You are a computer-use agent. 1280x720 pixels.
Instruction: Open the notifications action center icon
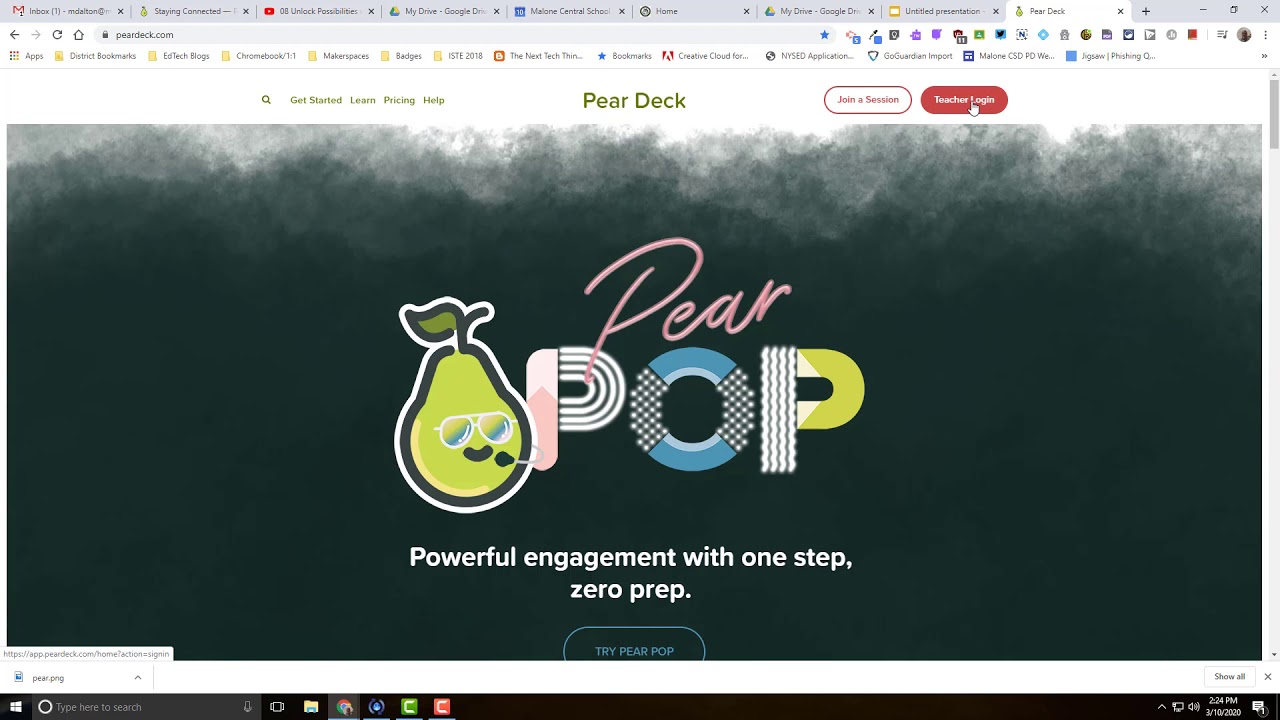[1259, 707]
